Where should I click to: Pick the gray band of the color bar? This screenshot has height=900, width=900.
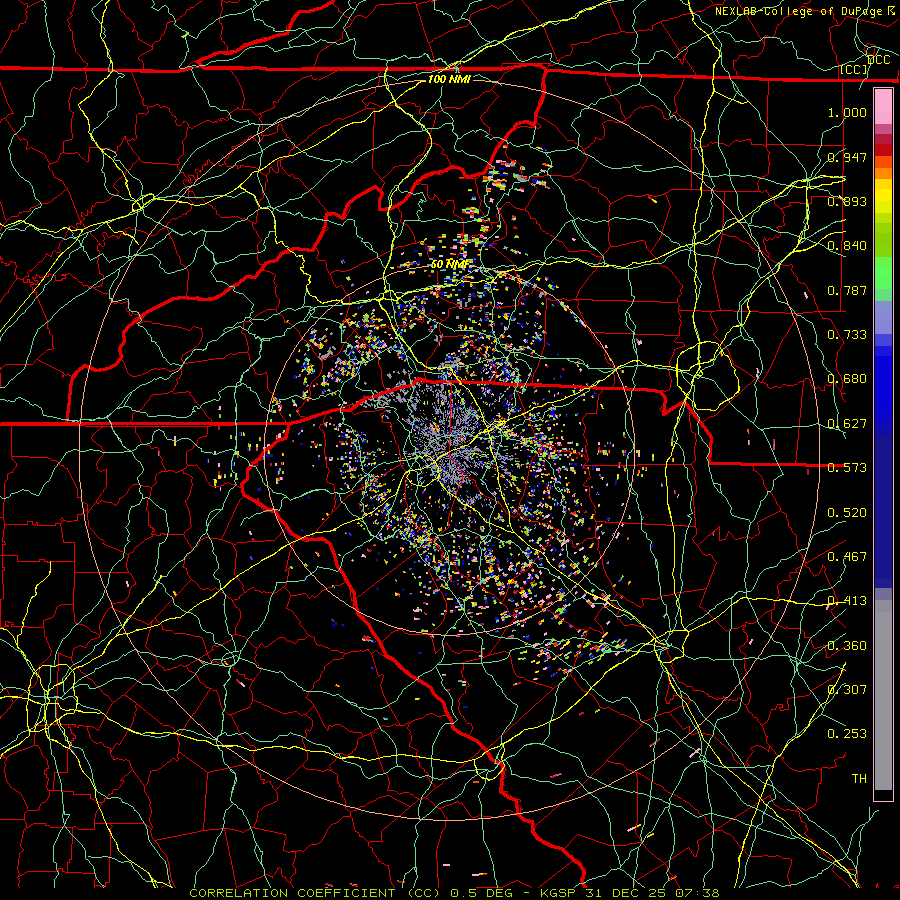pyautogui.click(x=883, y=695)
